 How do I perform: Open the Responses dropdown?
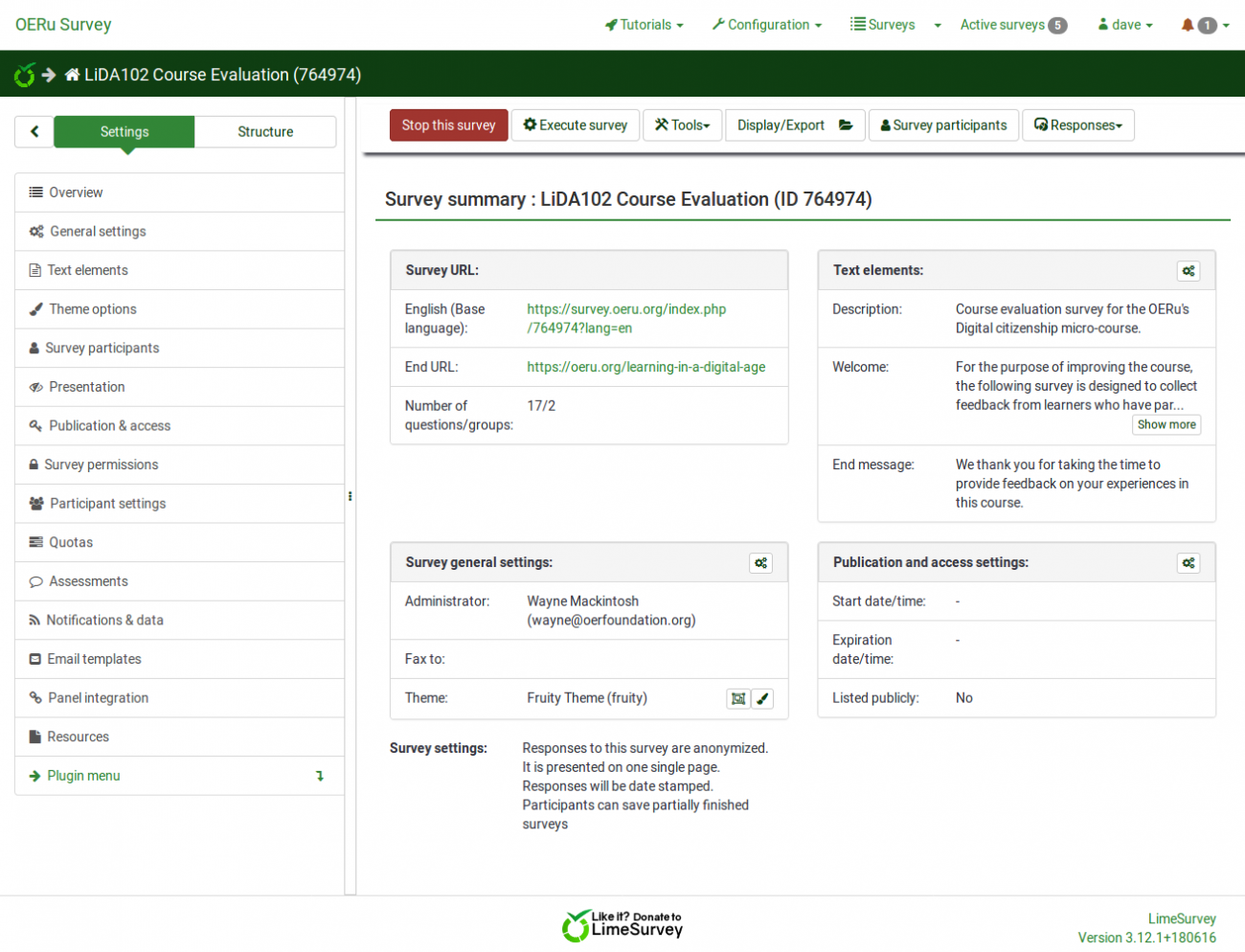click(1078, 125)
